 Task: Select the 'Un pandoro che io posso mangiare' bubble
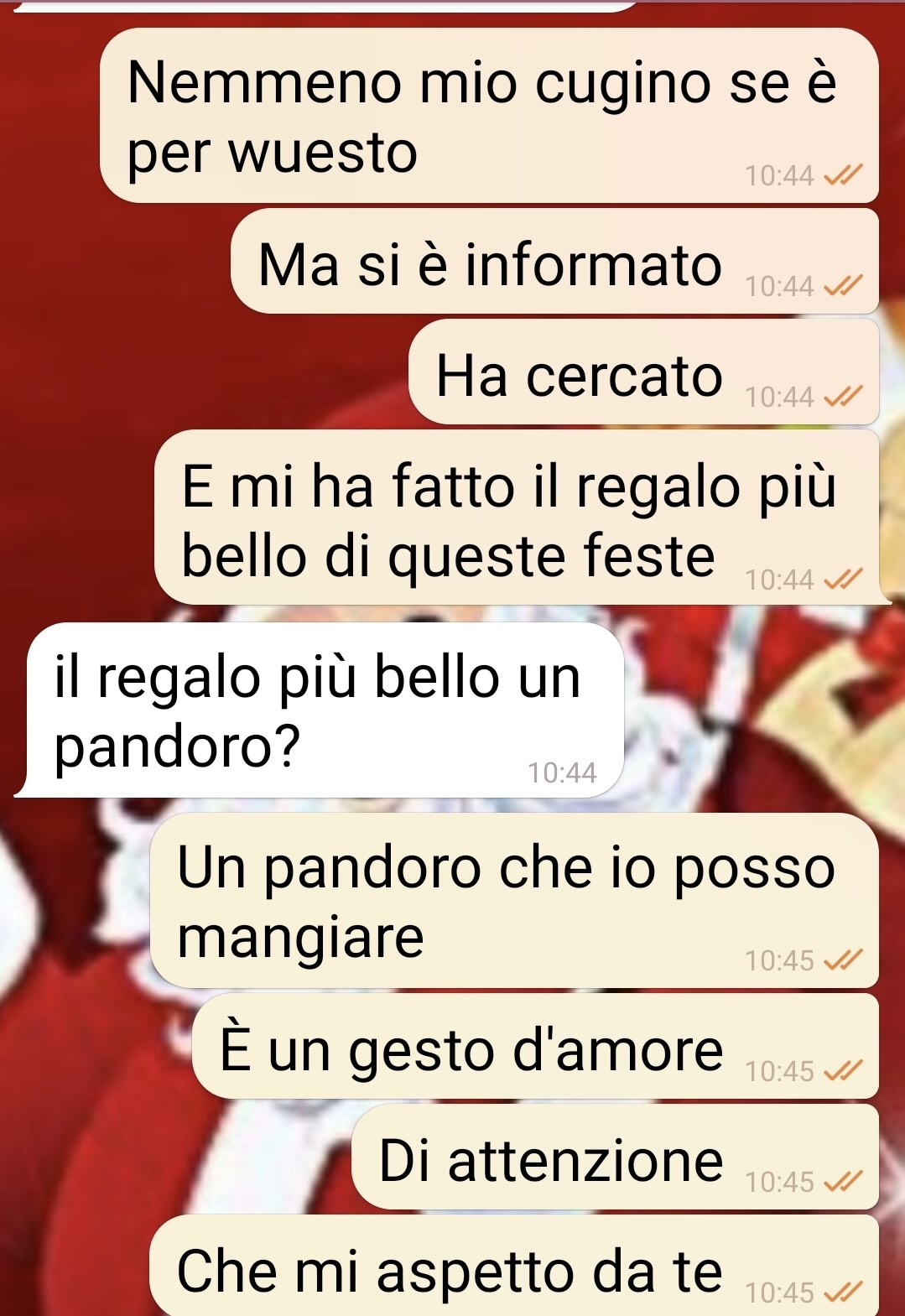click(x=514, y=900)
